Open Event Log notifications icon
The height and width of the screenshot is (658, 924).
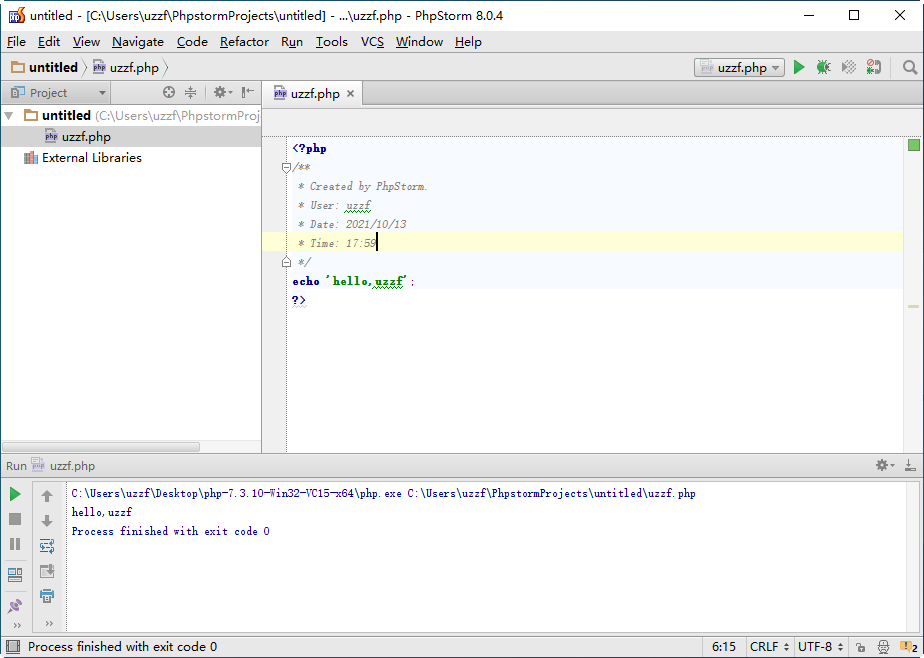pos(908,647)
